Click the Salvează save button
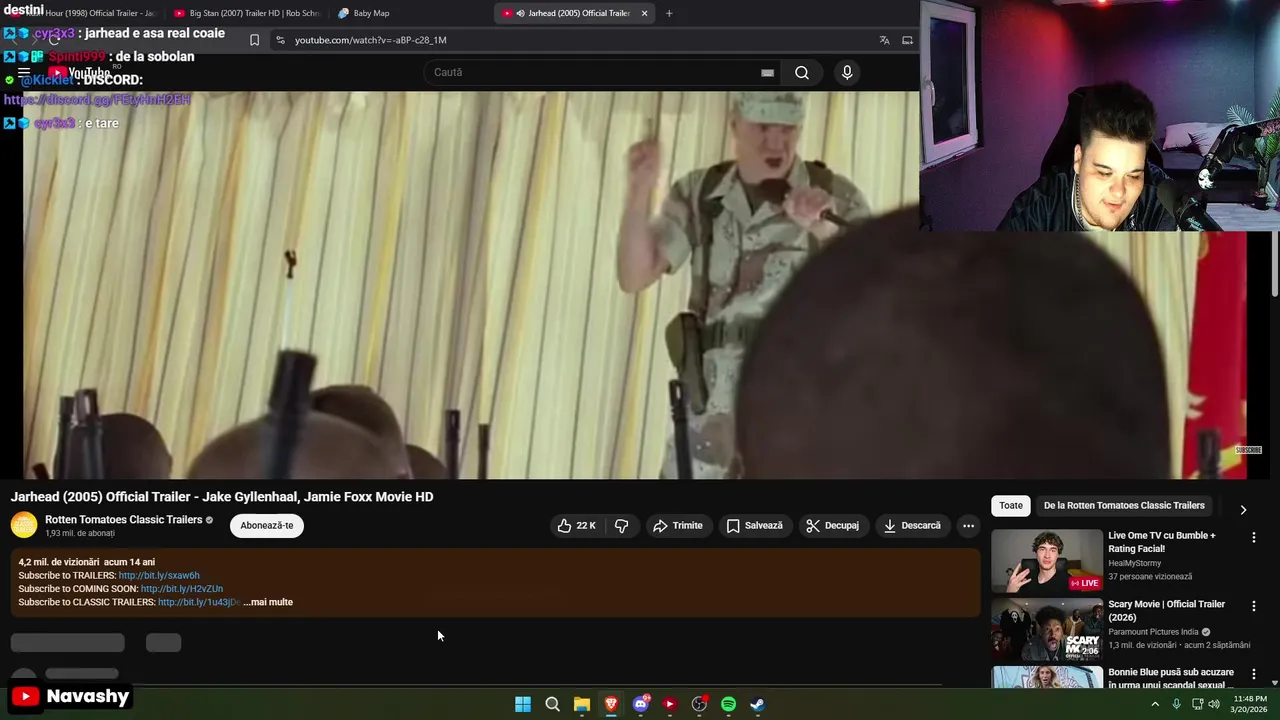 tap(755, 525)
